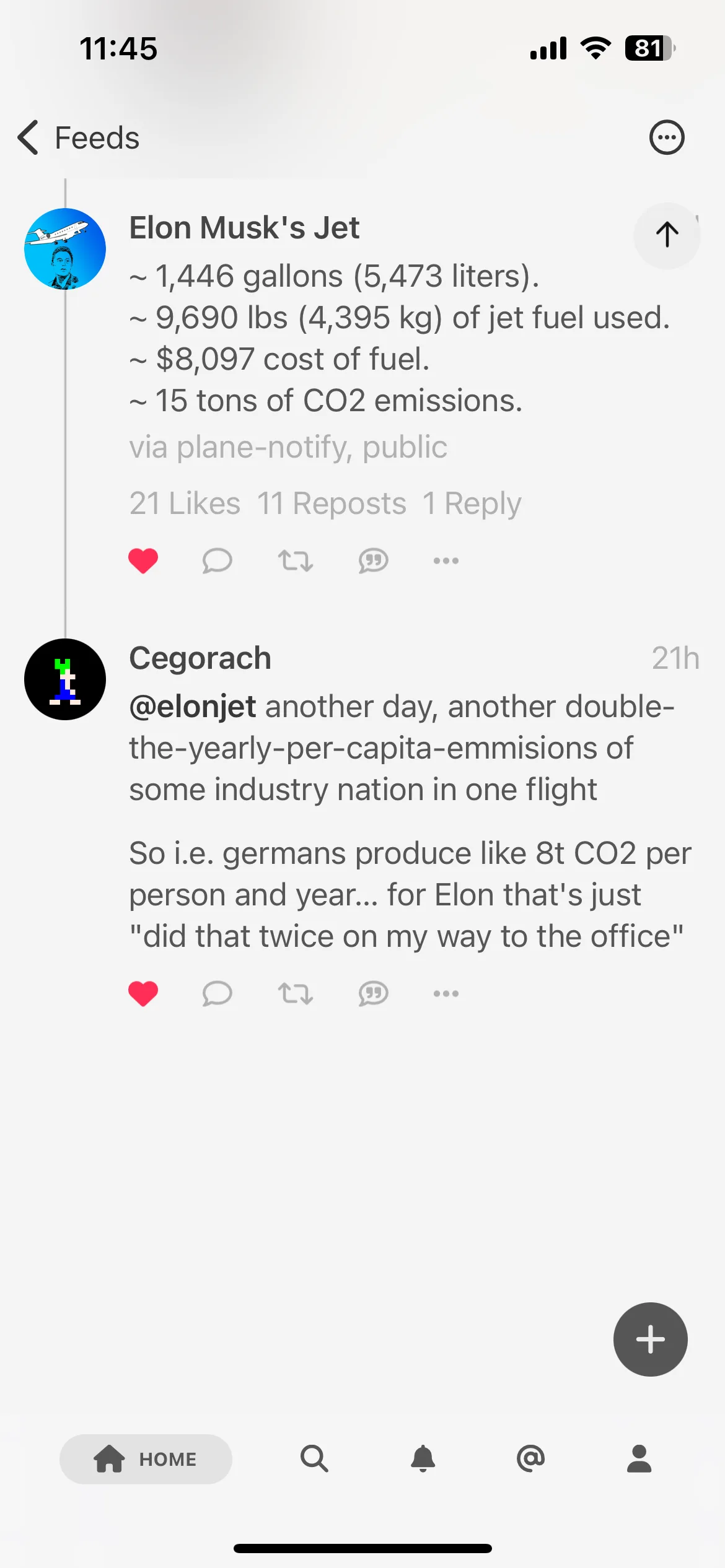Switch to the Home tab
This screenshot has width=725, height=1568.
point(146,1459)
